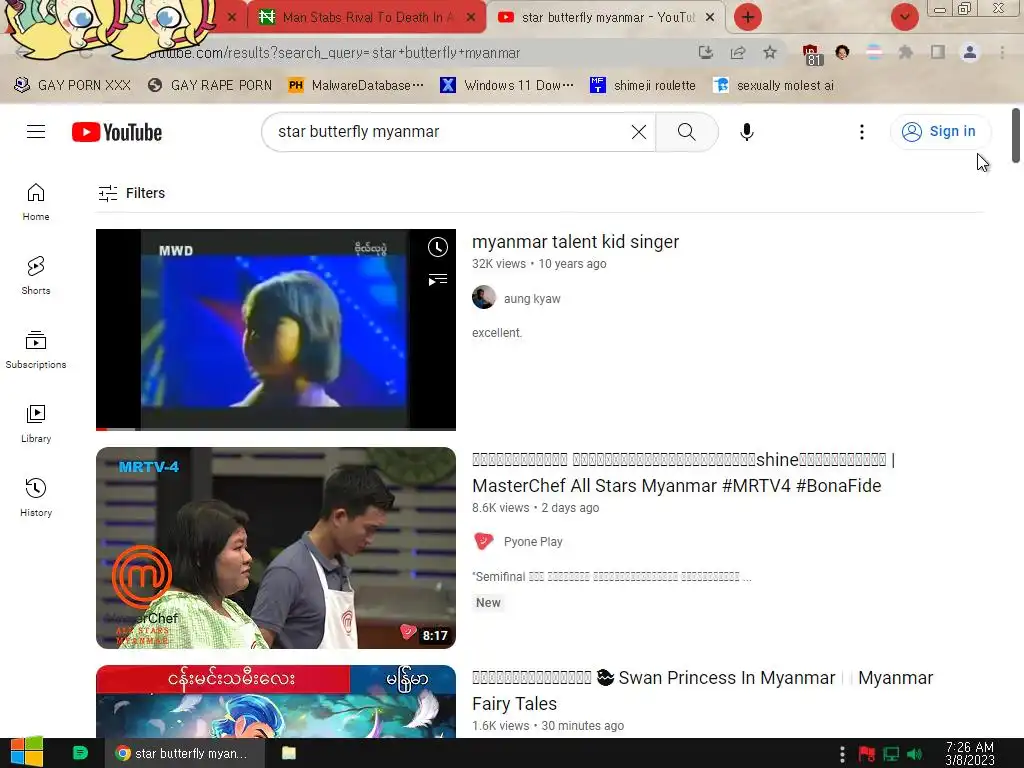Screen dimensions: 1024x768
Task: Open the browser extensions puzzle icon
Action: [905, 52]
